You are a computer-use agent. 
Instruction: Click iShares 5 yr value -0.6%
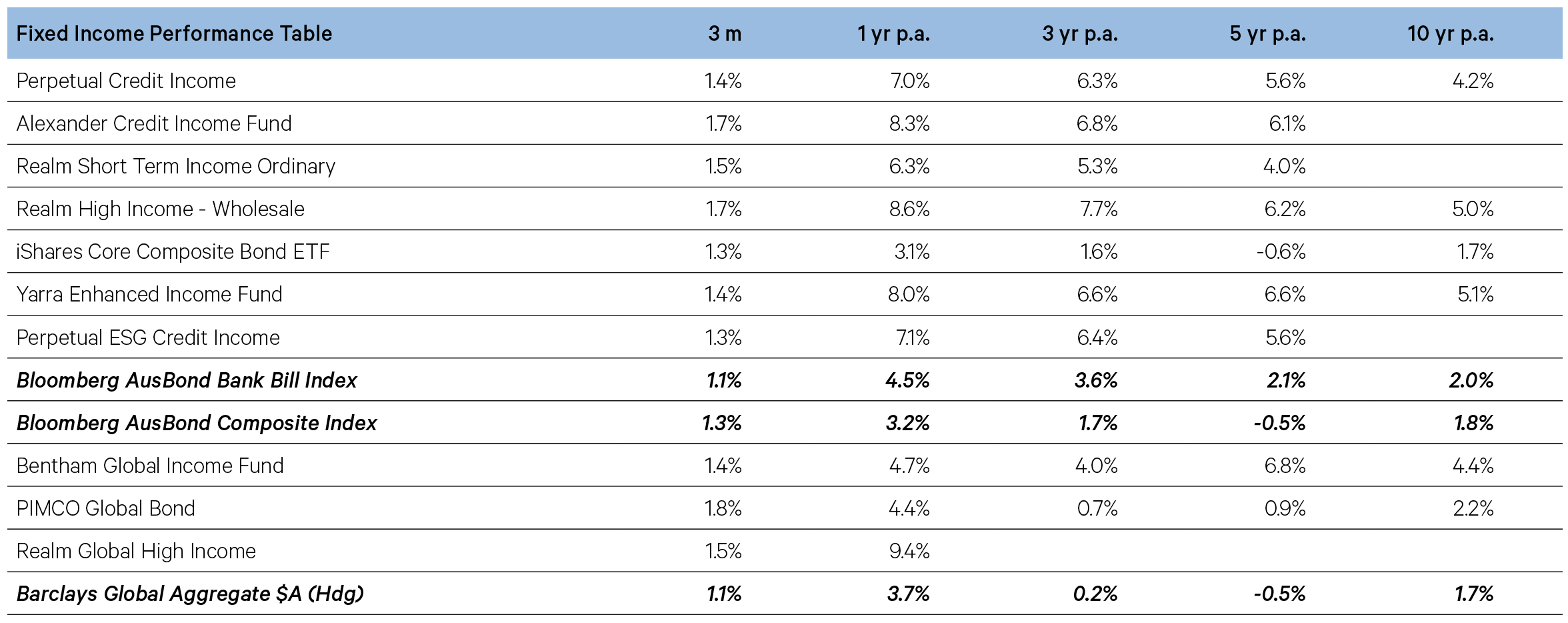[1281, 251]
